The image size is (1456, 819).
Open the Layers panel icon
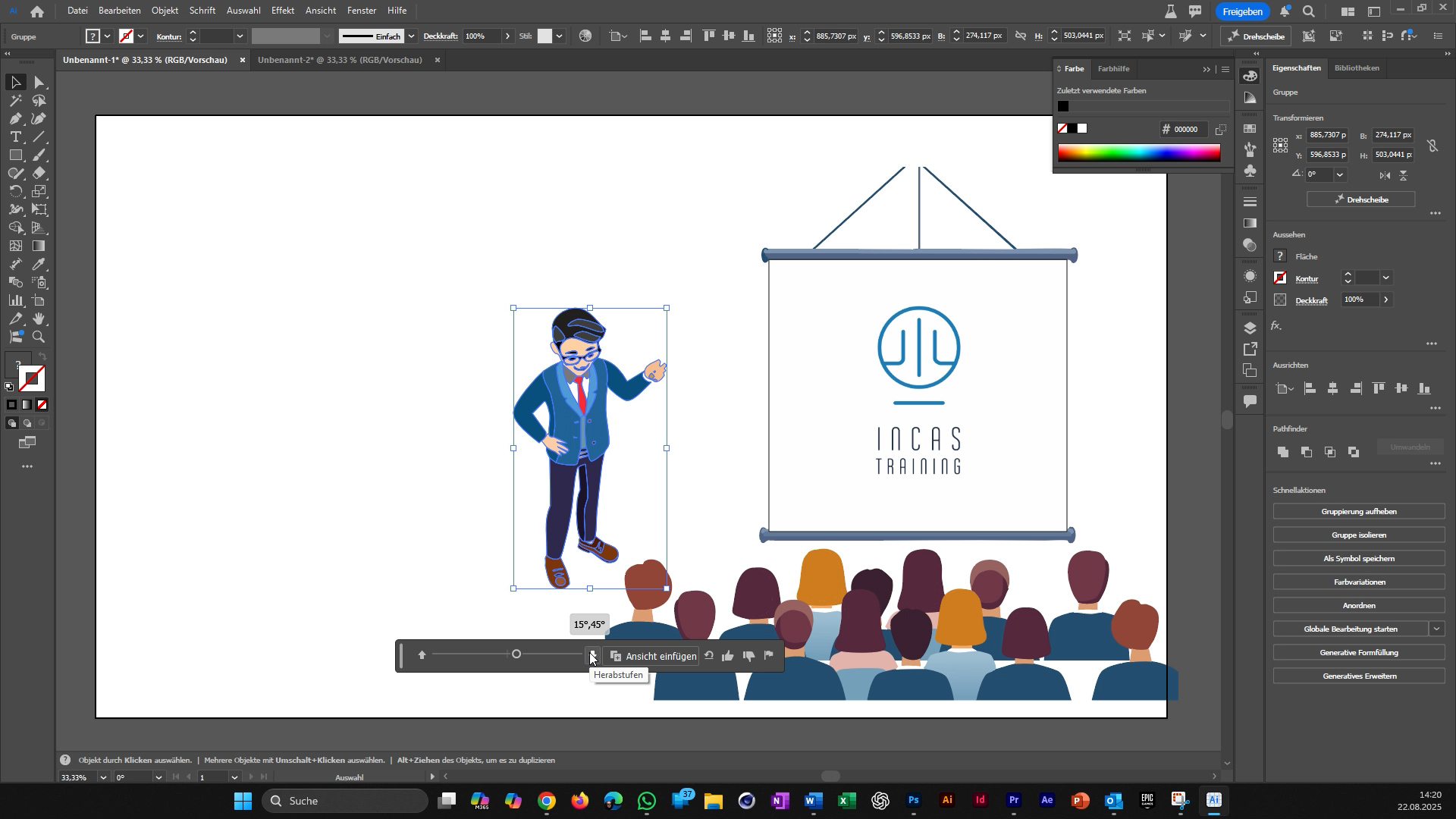(x=1250, y=328)
